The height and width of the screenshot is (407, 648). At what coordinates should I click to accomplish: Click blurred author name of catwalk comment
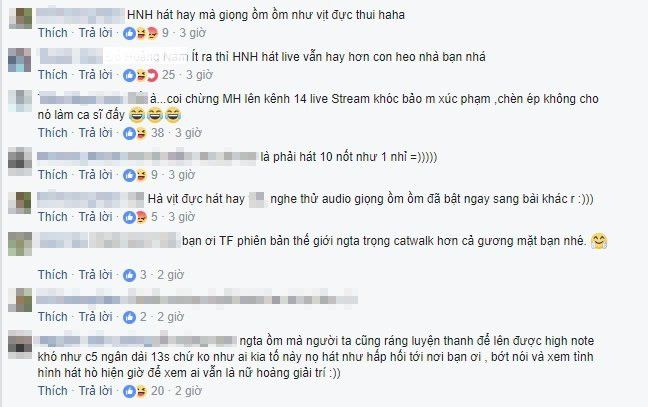click(107, 241)
